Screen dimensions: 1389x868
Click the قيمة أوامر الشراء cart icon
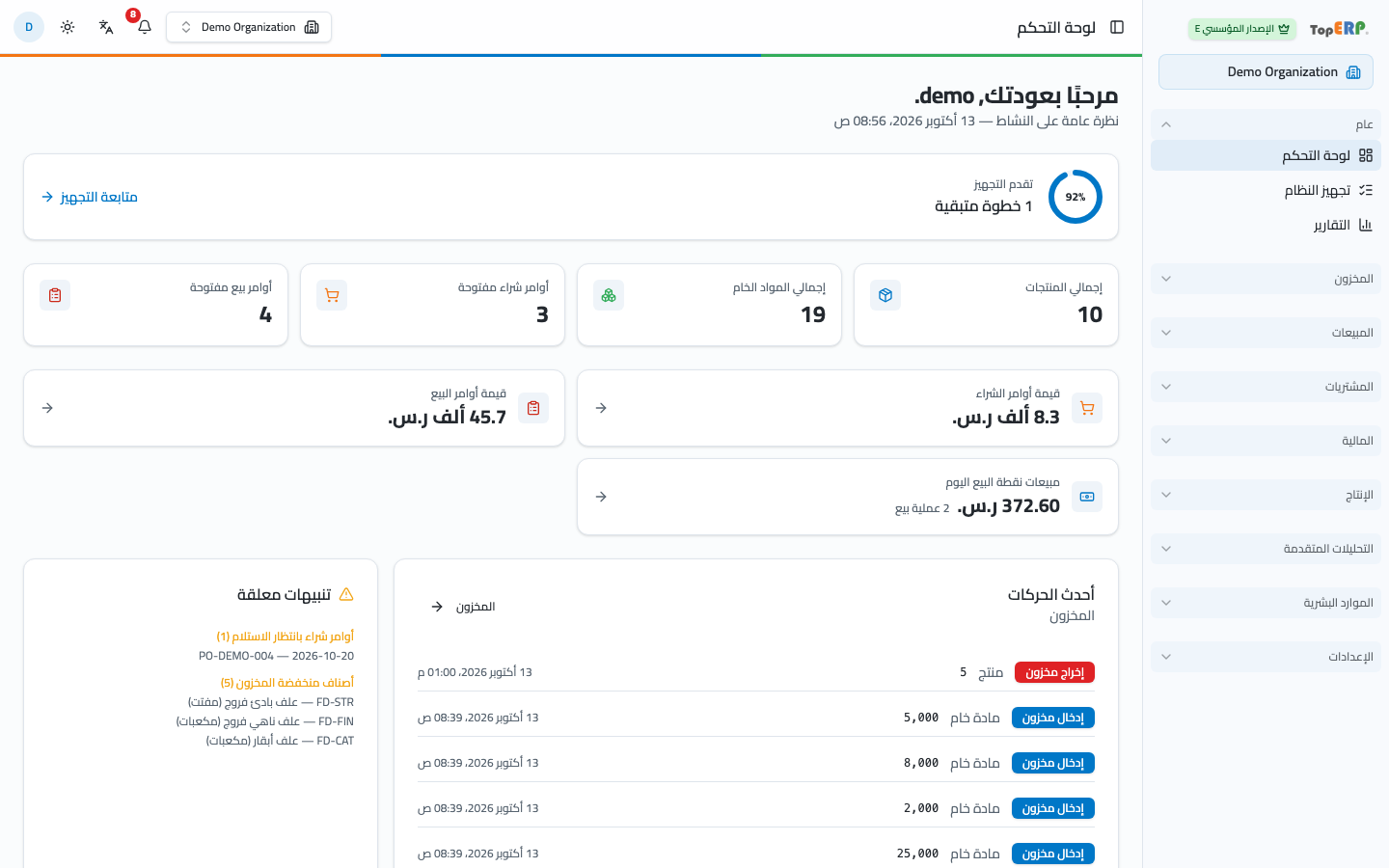coord(1087,408)
